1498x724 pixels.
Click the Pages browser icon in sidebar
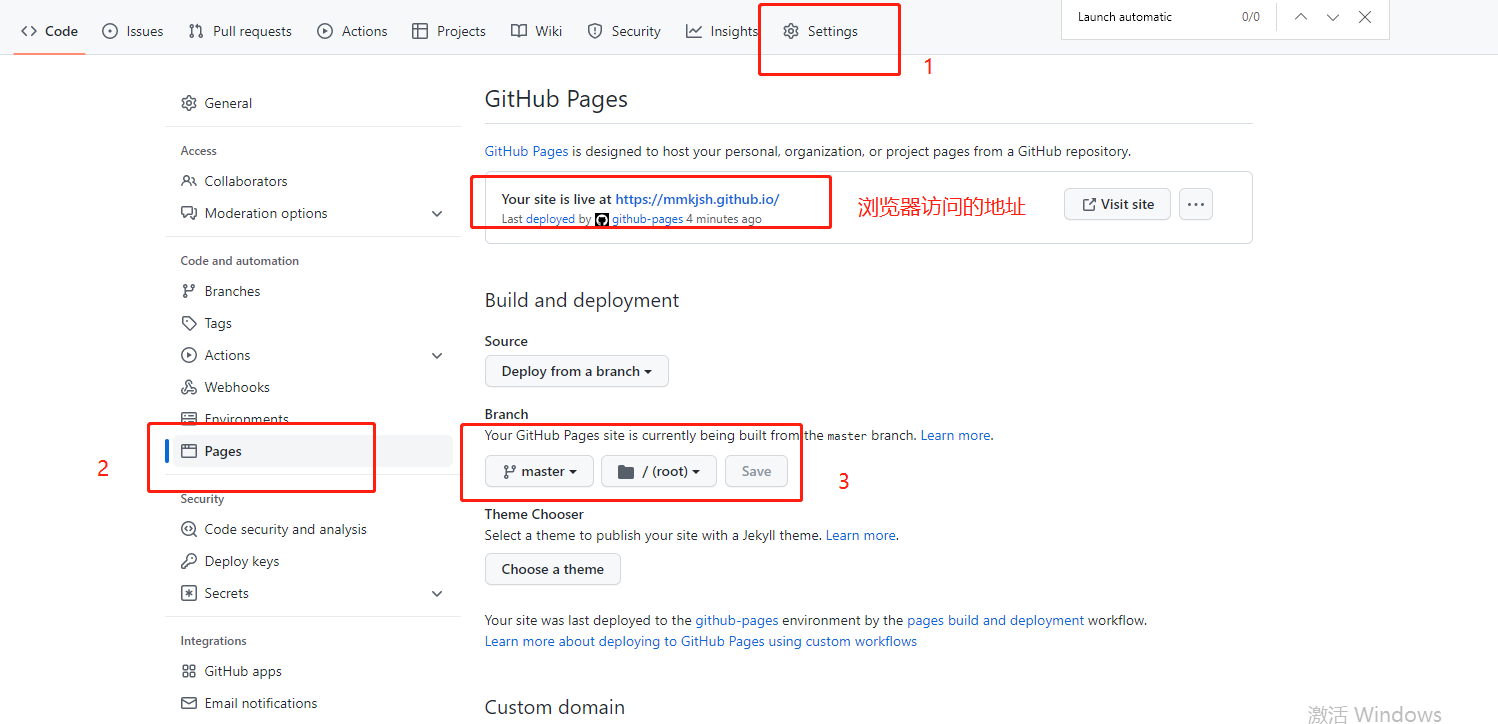click(189, 451)
